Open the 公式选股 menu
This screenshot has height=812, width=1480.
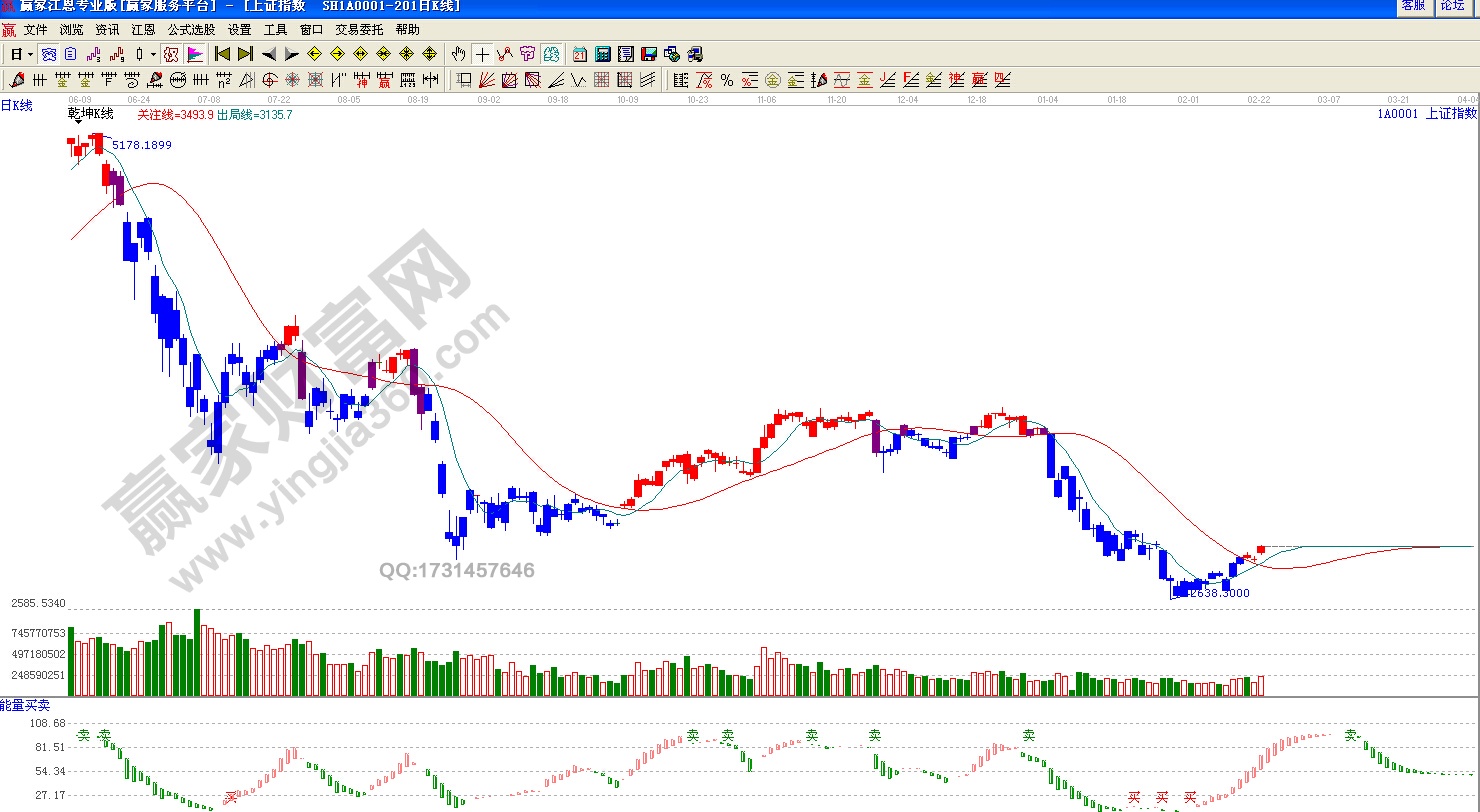tap(191, 30)
